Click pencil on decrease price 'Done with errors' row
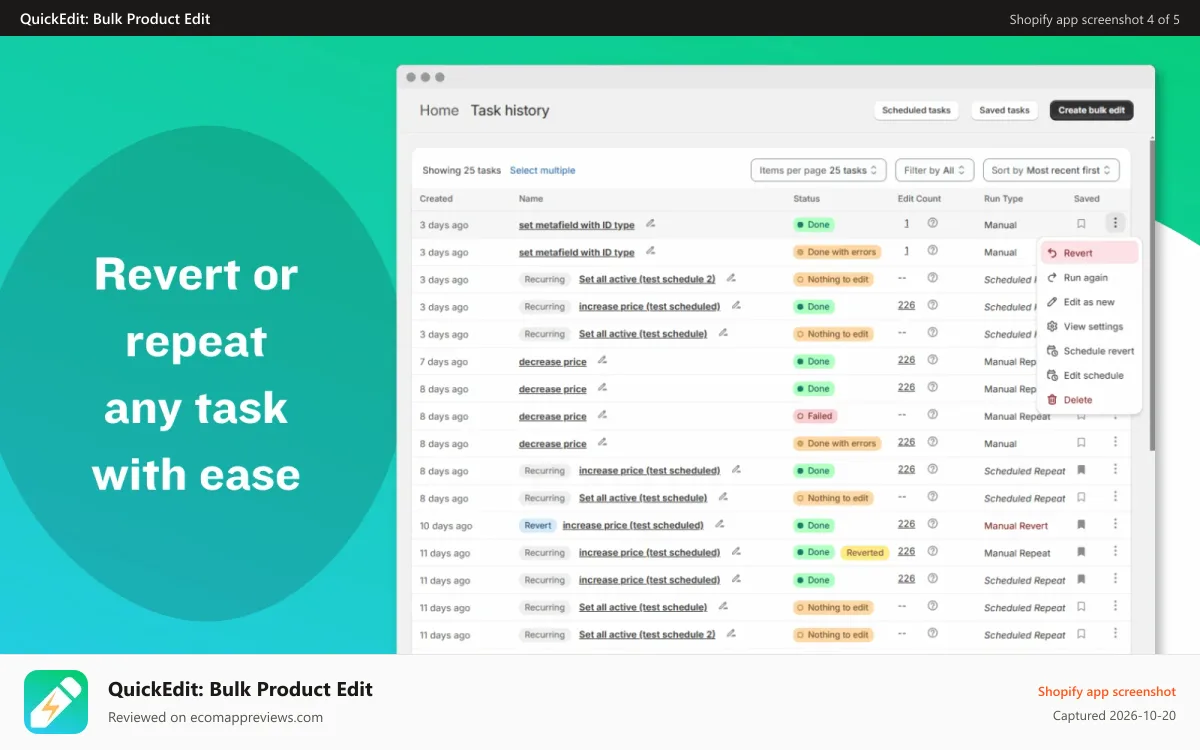 pyautogui.click(x=602, y=442)
